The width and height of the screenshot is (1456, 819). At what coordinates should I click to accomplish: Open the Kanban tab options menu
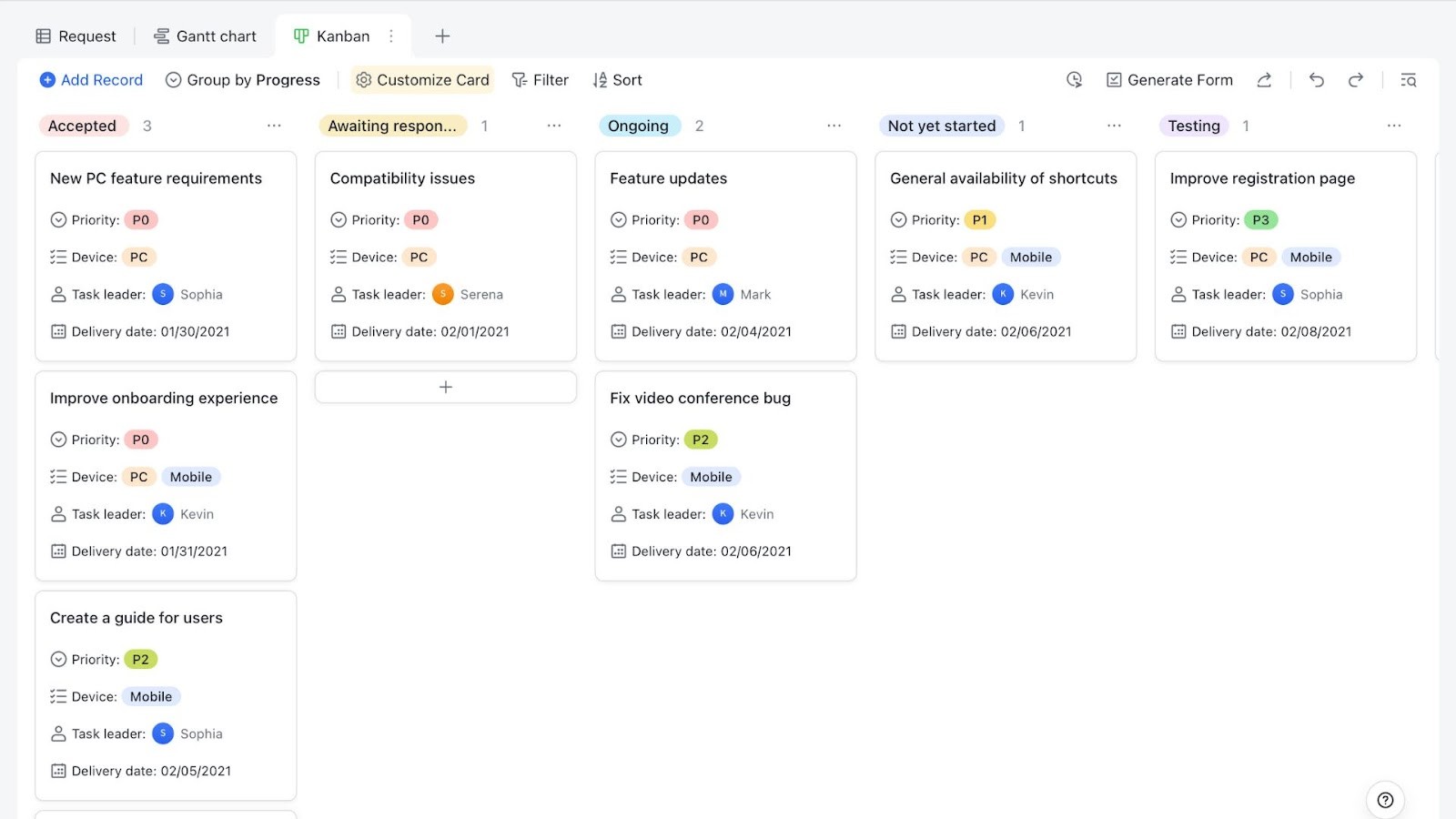[x=392, y=35]
